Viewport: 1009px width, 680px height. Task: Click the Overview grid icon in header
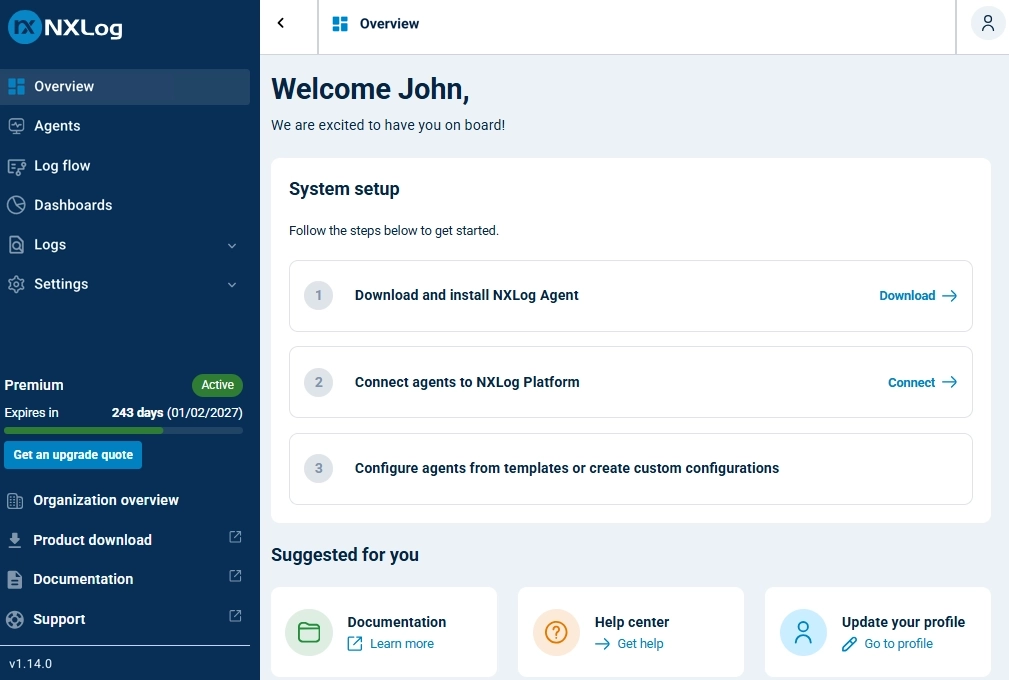coord(340,24)
